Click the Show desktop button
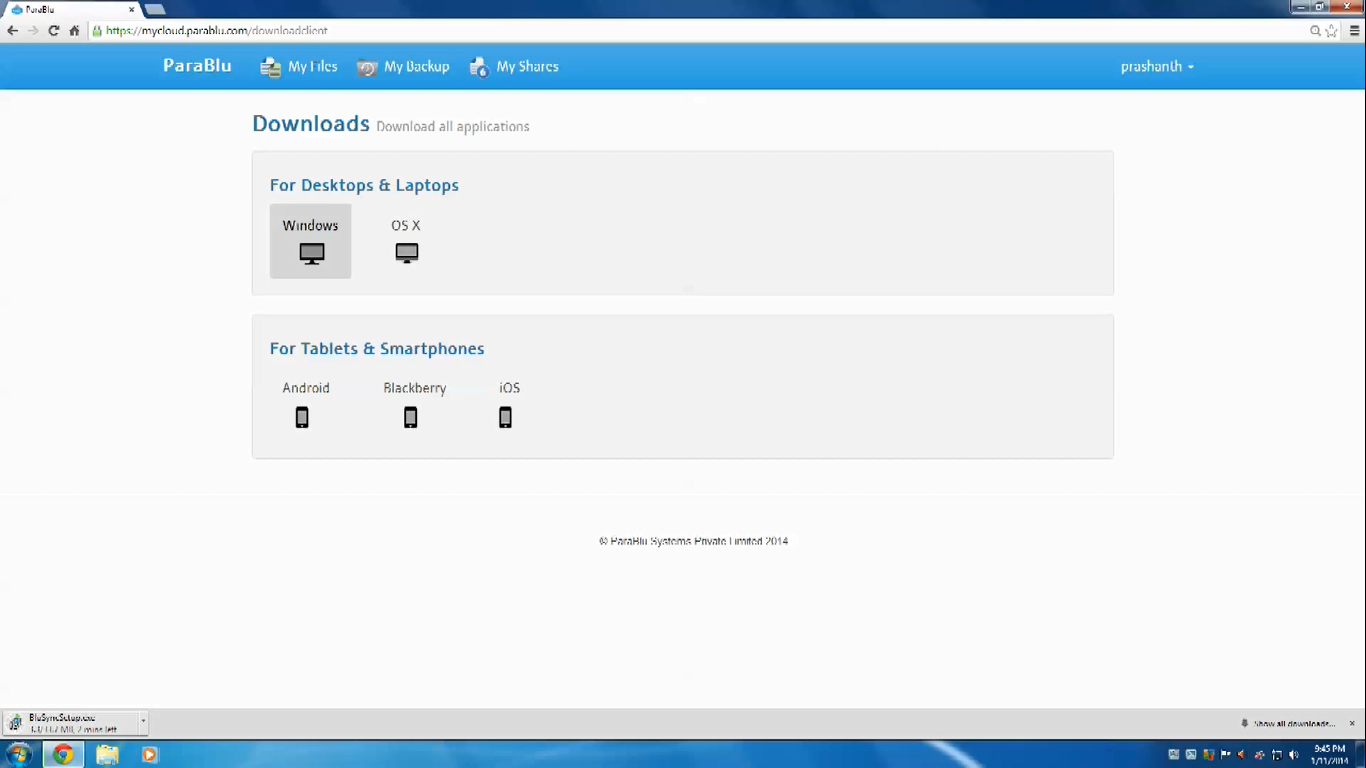Viewport: 1366px width, 768px height. tap(1361, 754)
